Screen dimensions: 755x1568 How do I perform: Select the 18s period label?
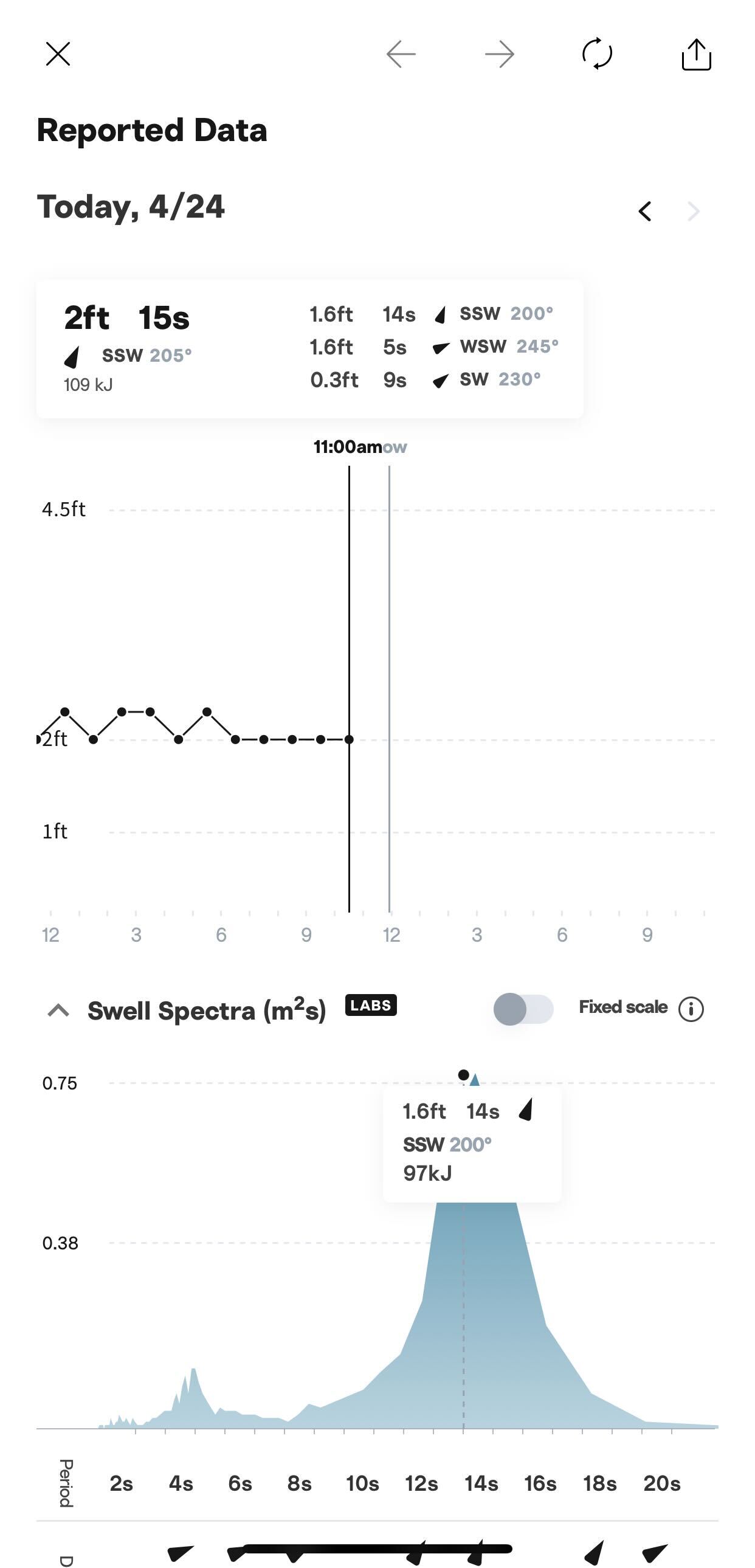pyautogui.click(x=600, y=1483)
